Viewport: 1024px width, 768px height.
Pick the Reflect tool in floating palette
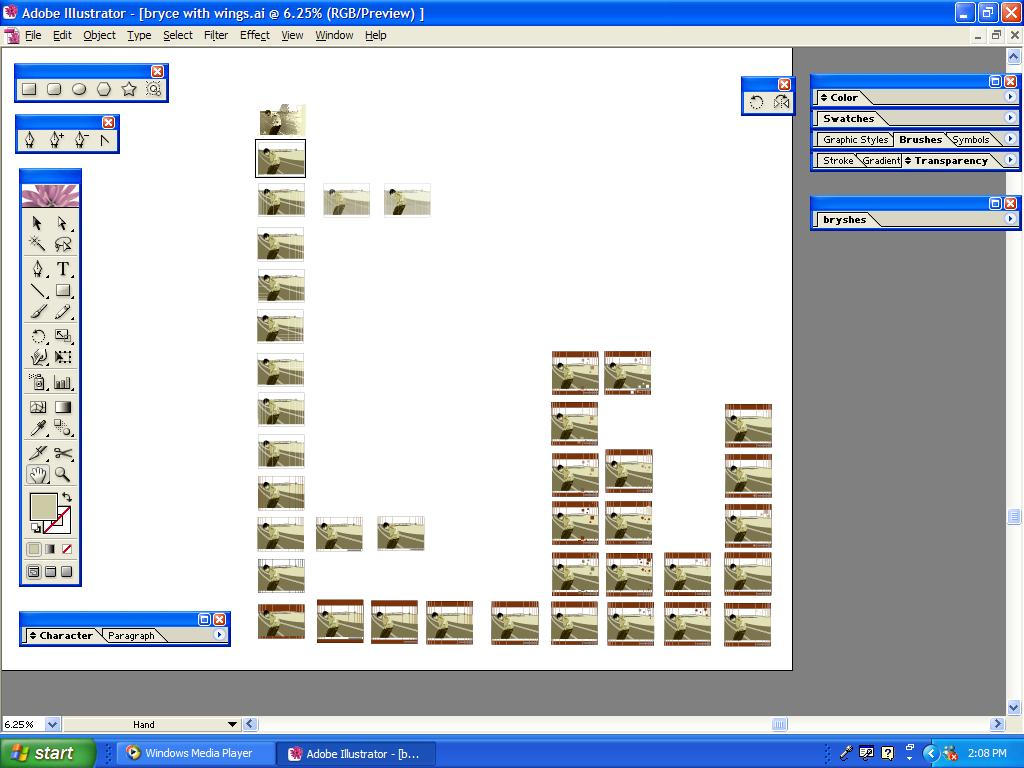pyautogui.click(x=781, y=103)
